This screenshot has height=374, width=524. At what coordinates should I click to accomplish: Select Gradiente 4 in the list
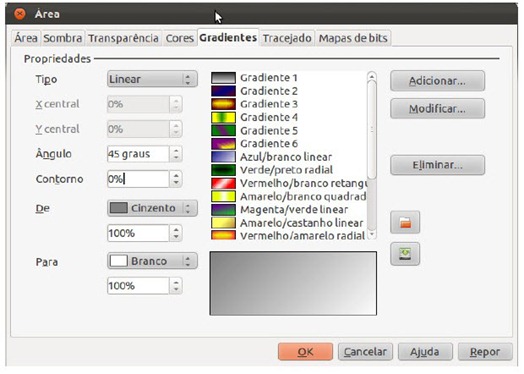pos(289,117)
